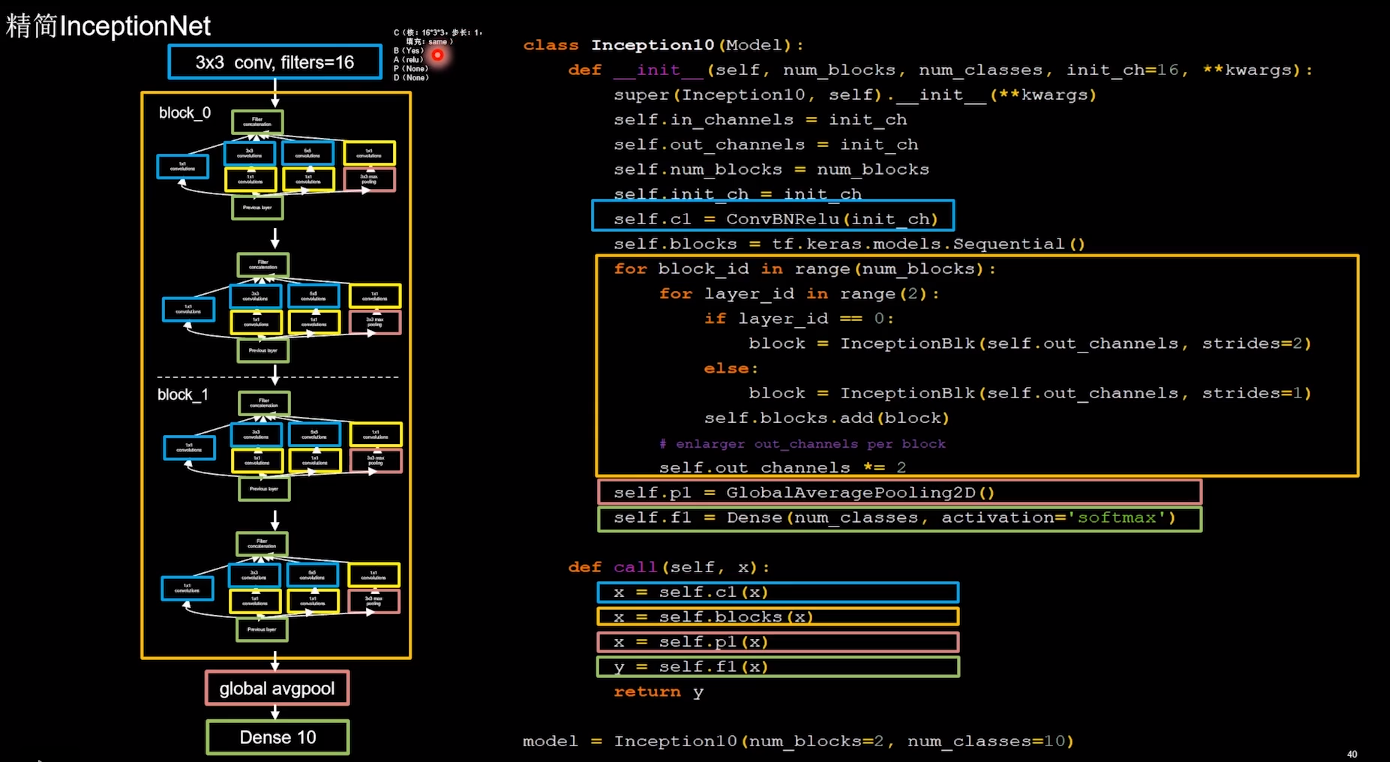Toggle the B (Yes) batch-norm annotation
The image size is (1390, 762).
408,48
